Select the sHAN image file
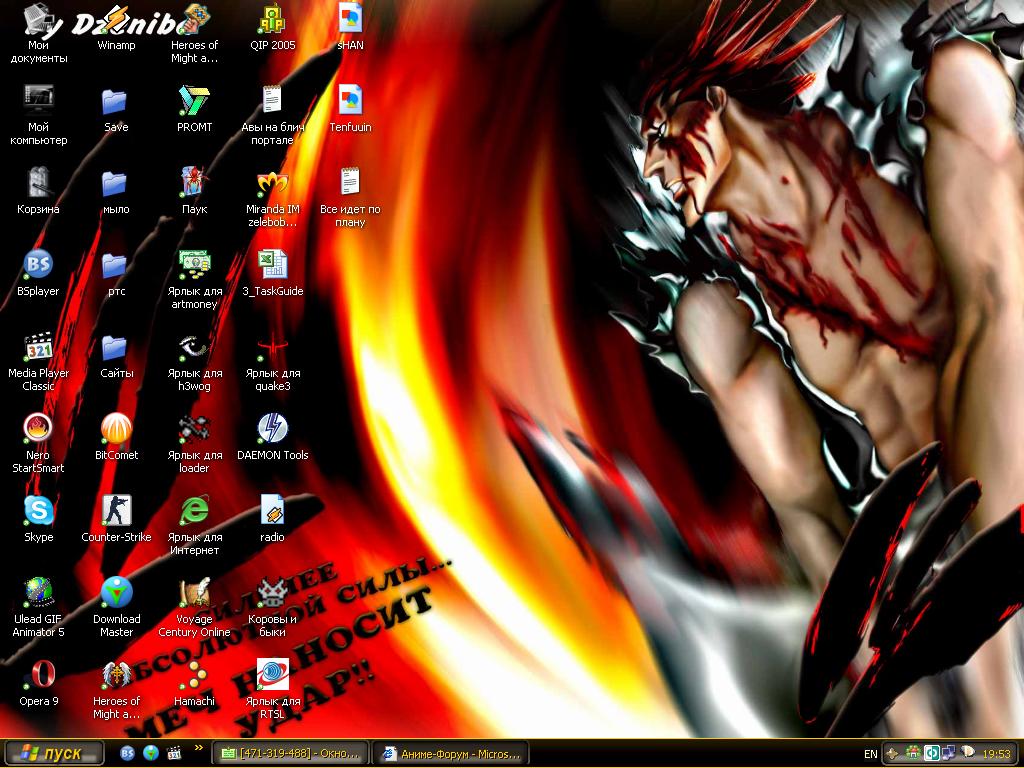The width and height of the screenshot is (1024, 768). pos(351,27)
